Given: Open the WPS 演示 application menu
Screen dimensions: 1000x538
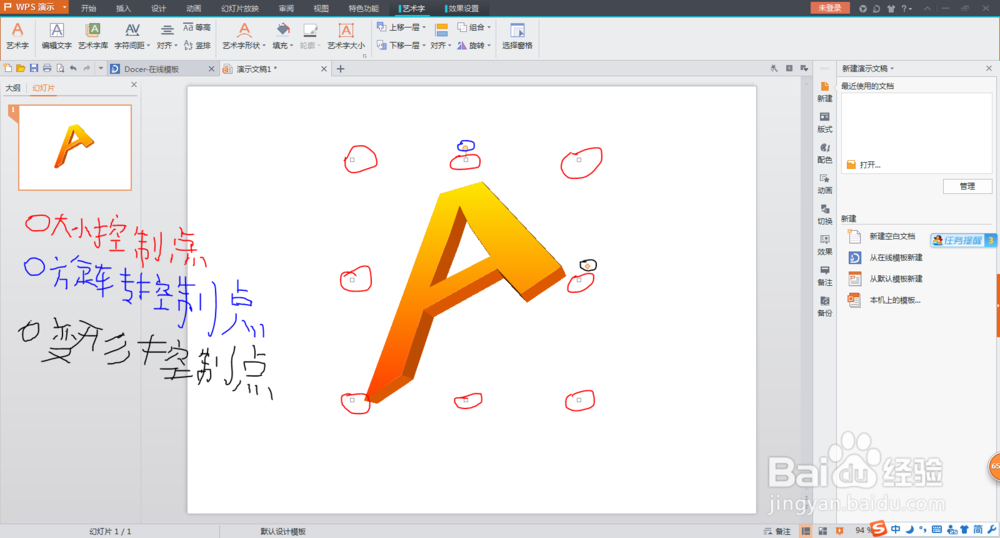Looking at the screenshot, I should 34,7.
